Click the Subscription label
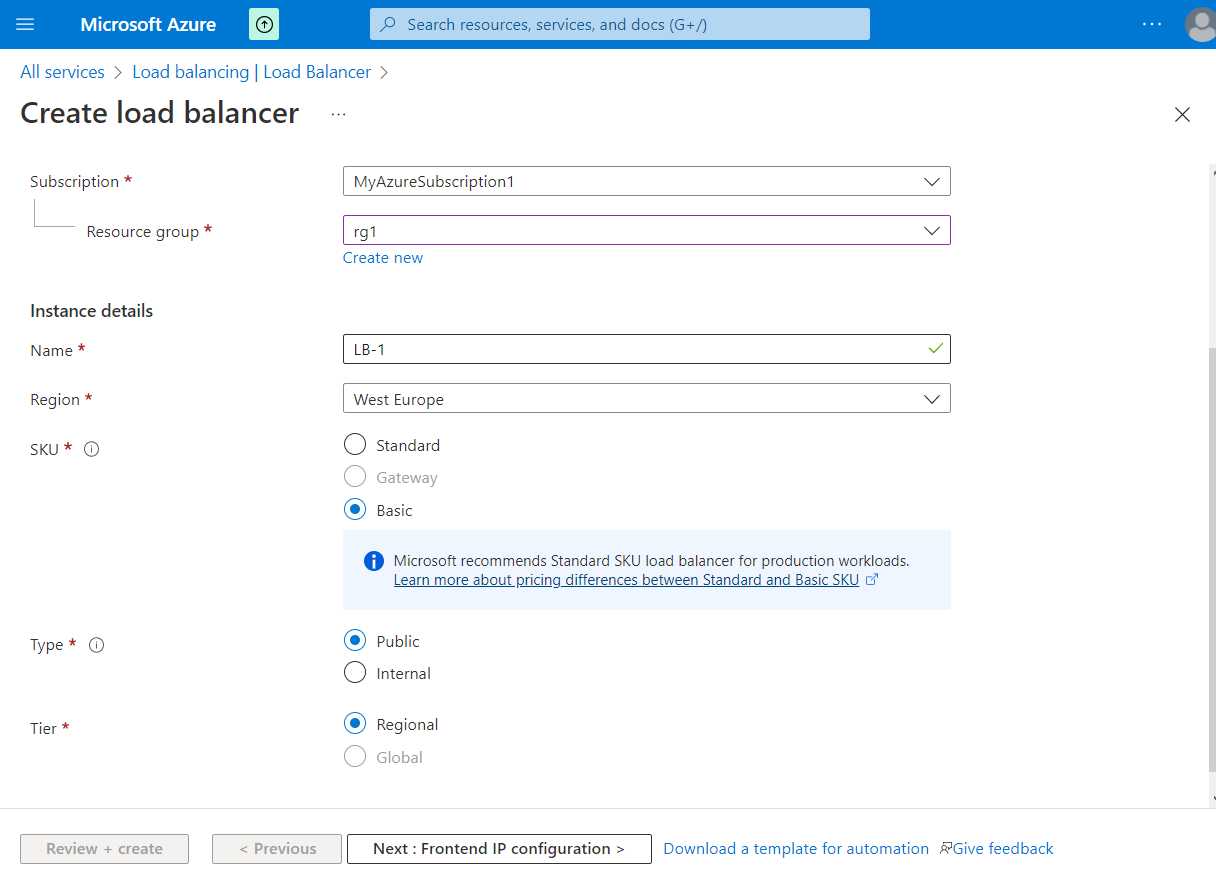 [75, 182]
